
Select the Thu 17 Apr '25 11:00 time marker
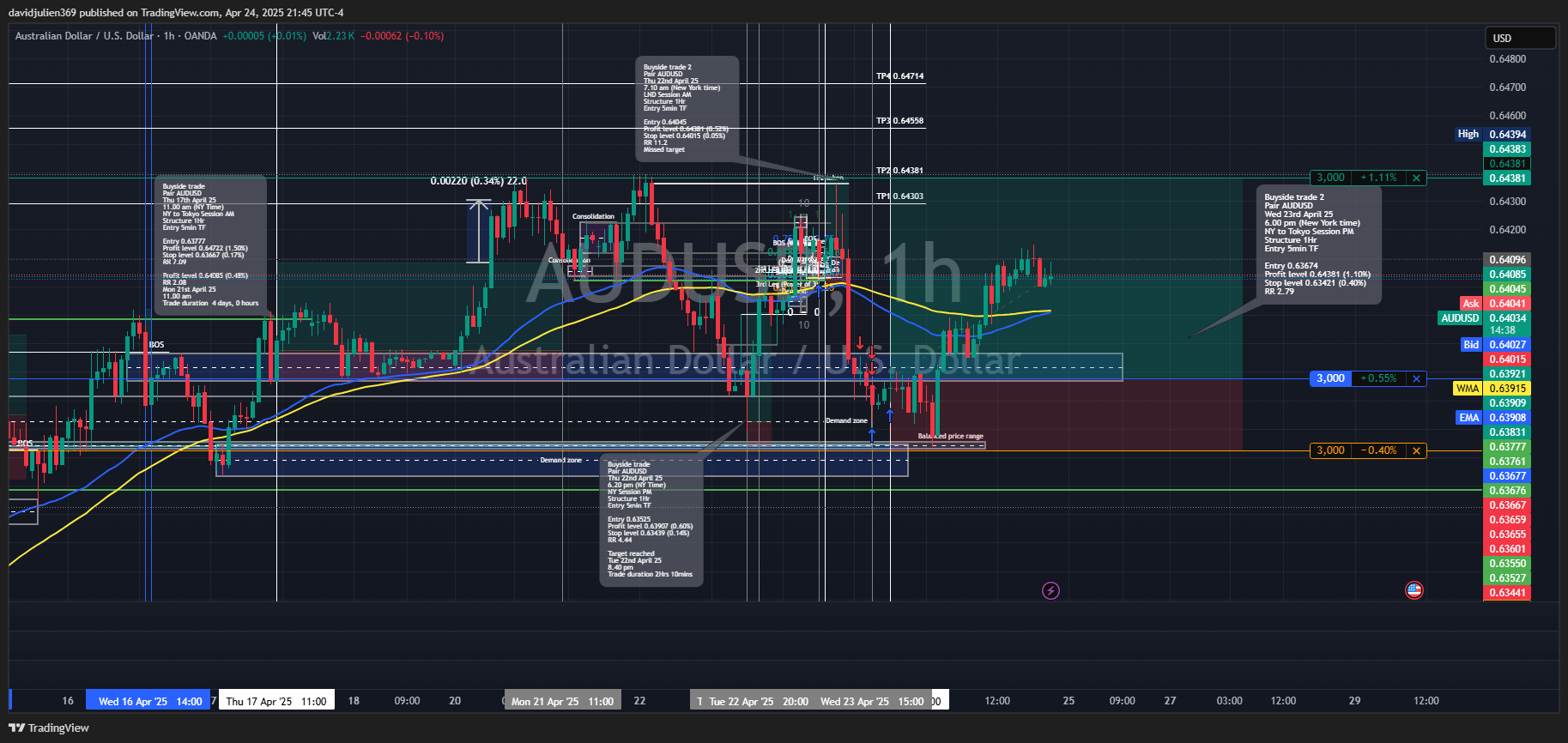click(x=276, y=701)
